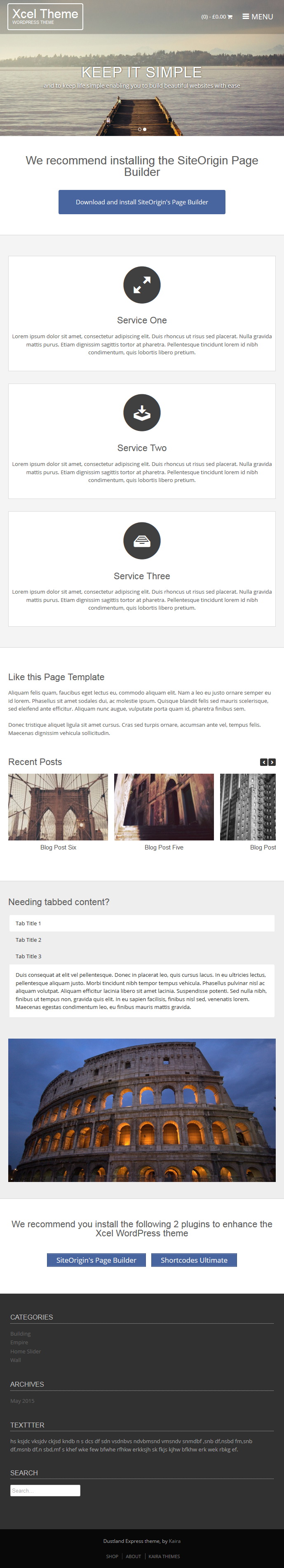Show next recent posts with right arrow
This screenshot has width=284, height=1568.
tap(272, 762)
